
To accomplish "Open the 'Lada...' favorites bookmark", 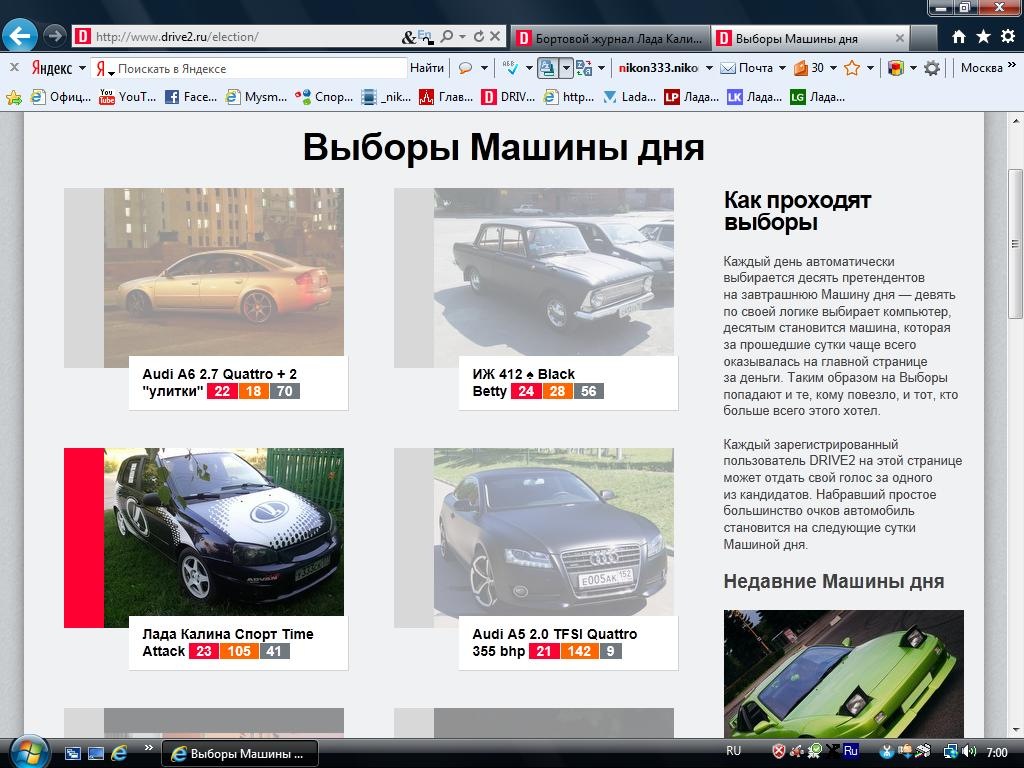I will coord(630,97).
